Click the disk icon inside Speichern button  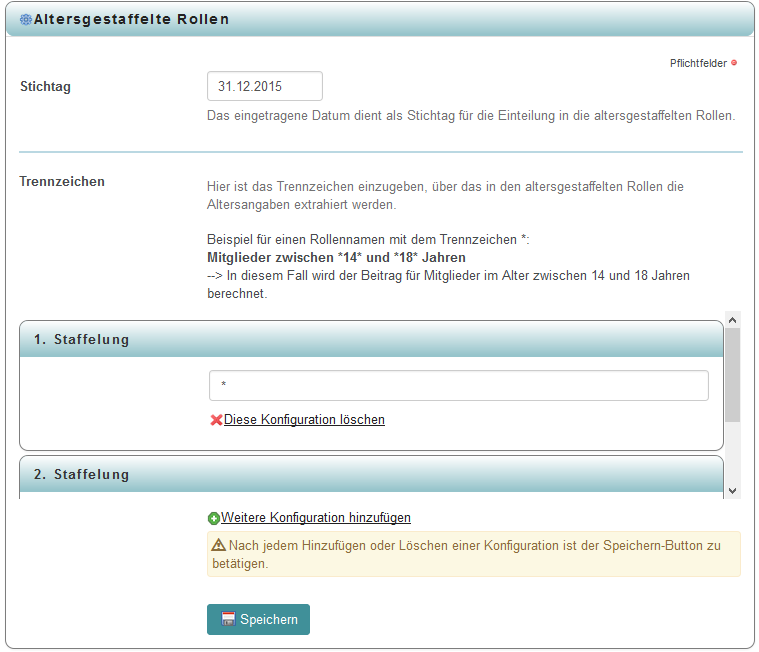click(228, 620)
